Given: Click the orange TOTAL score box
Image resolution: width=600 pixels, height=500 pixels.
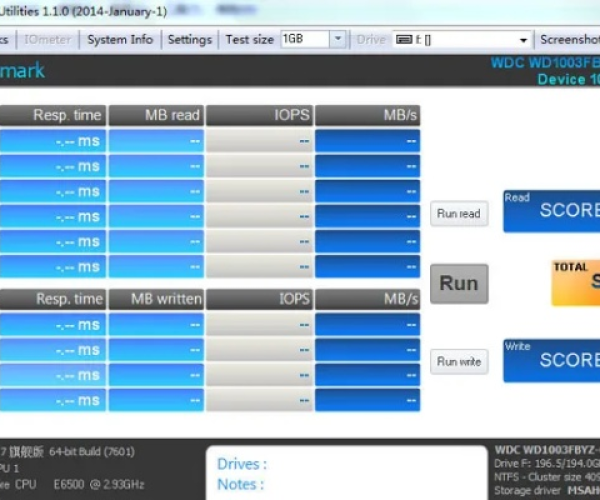Looking at the screenshot, I should 576,283.
